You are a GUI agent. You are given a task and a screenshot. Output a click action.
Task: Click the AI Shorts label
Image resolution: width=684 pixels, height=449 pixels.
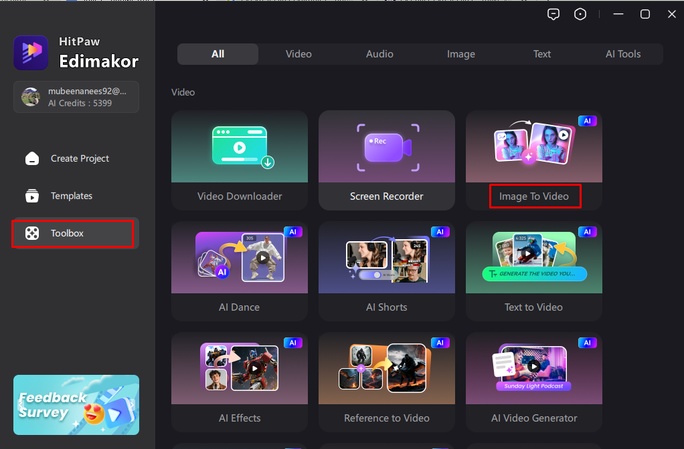click(386, 307)
